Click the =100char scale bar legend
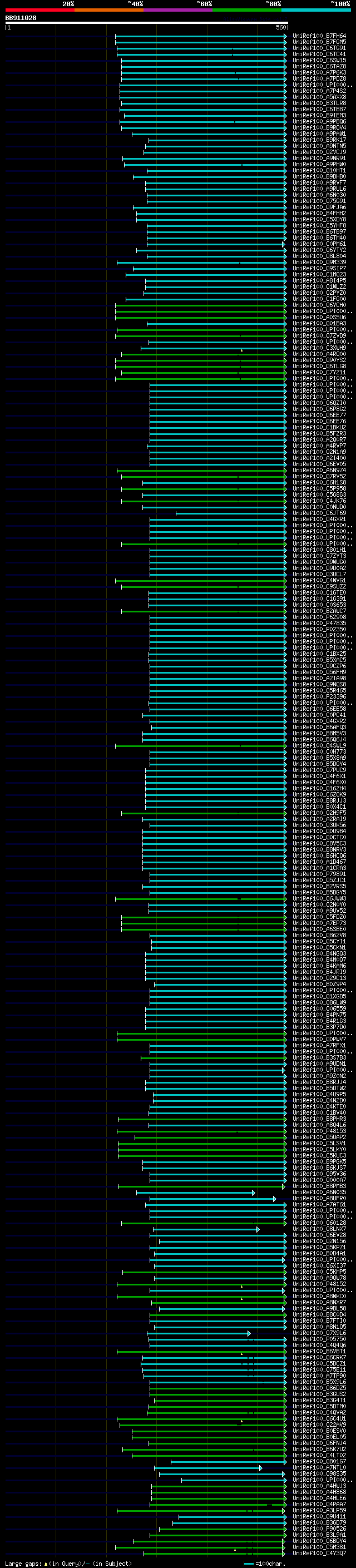The width and height of the screenshot is (356, 1568). click(265, 1563)
